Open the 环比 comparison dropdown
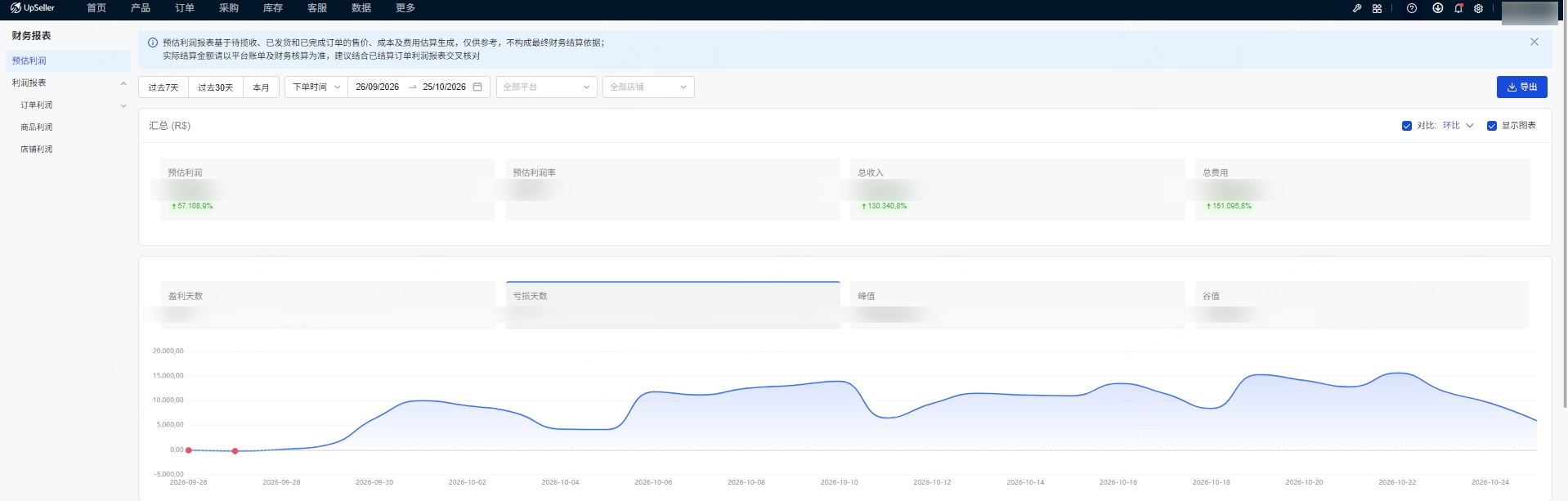Image resolution: width=1568 pixels, height=501 pixels. [1458, 126]
